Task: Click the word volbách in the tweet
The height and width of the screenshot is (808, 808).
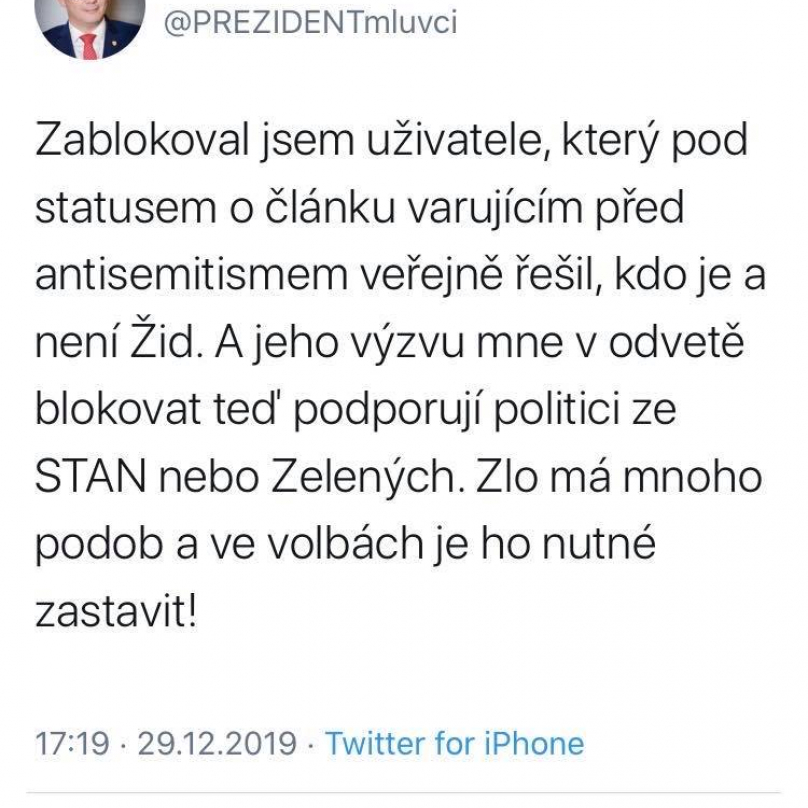Action: point(344,543)
